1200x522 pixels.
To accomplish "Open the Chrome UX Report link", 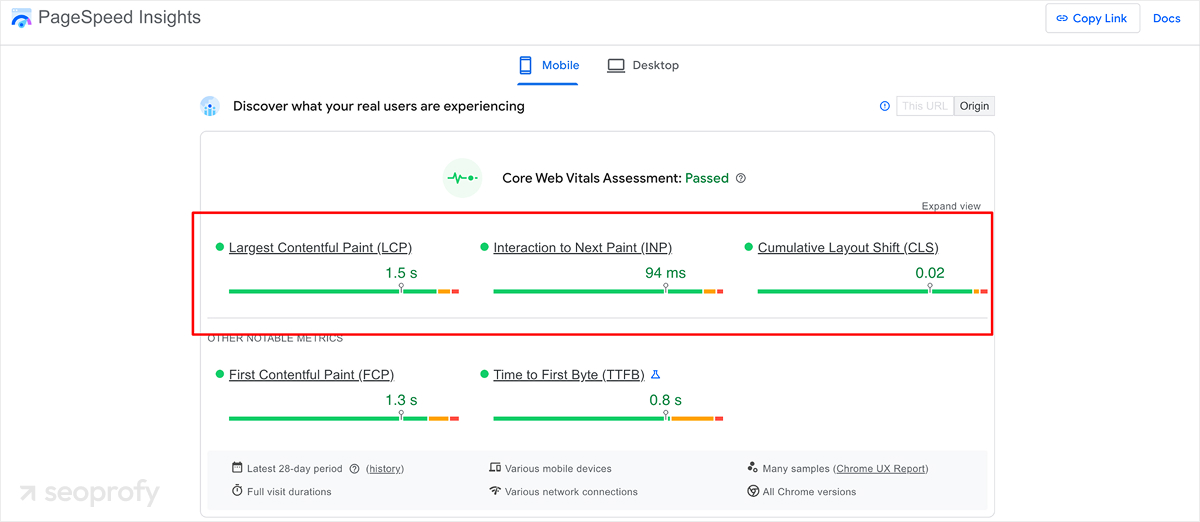I will 881,468.
